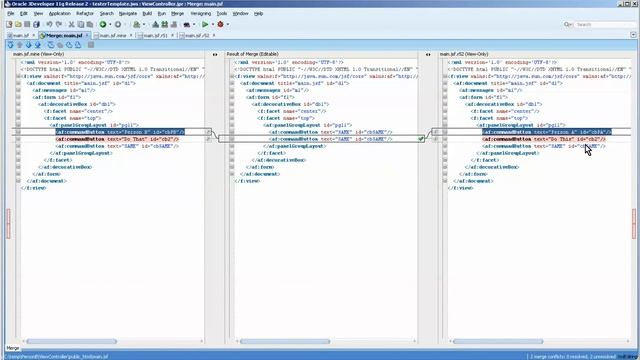Click the New file toolbar icon
Image resolution: width=640 pixels, height=360 pixels.
[x=9, y=24]
